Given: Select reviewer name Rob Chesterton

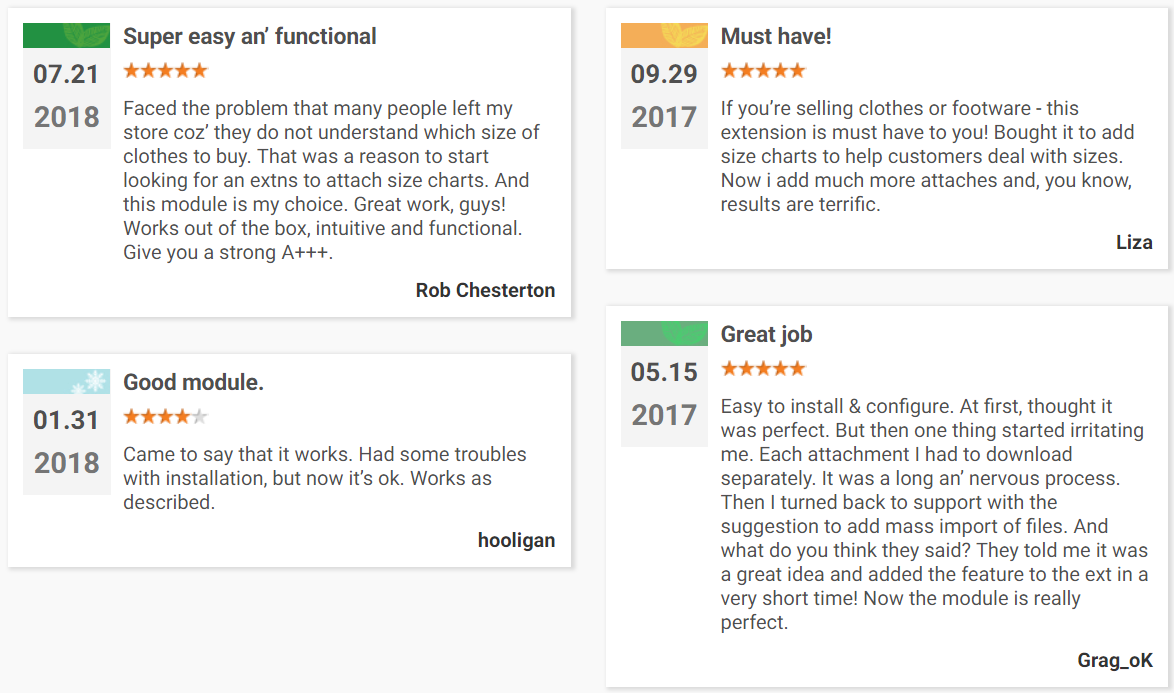Looking at the screenshot, I should coord(485,290).
